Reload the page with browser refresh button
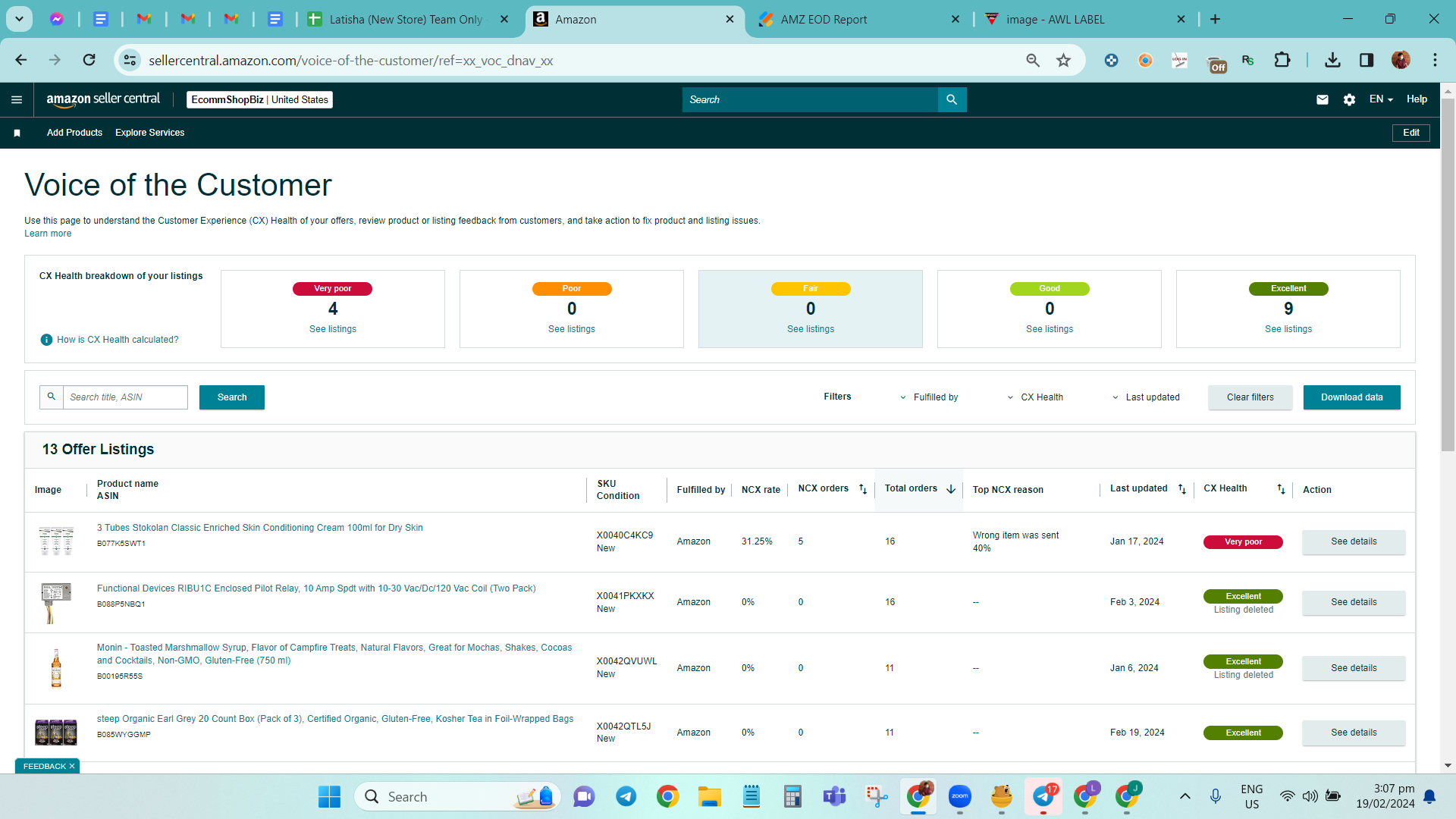Screen dimensions: 1456x819 [89, 60]
